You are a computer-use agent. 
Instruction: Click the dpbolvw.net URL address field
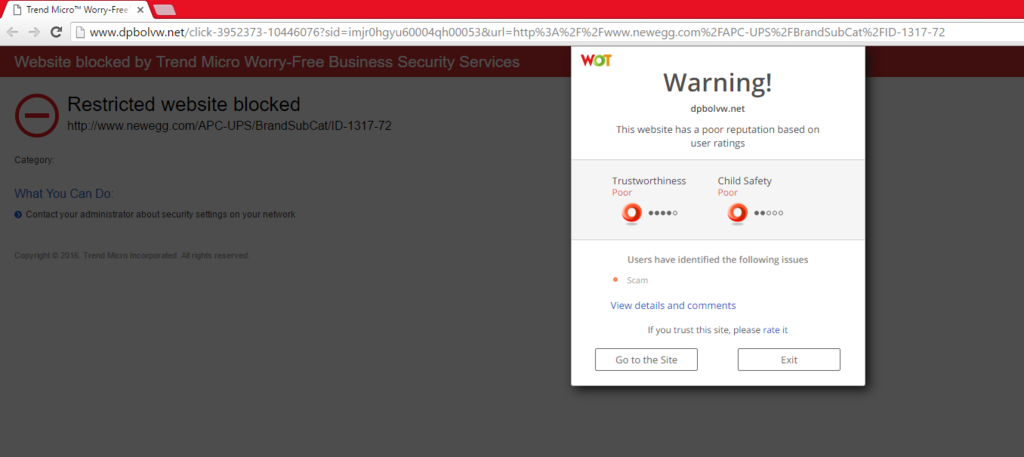pyautogui.click(x=547, y=32)
